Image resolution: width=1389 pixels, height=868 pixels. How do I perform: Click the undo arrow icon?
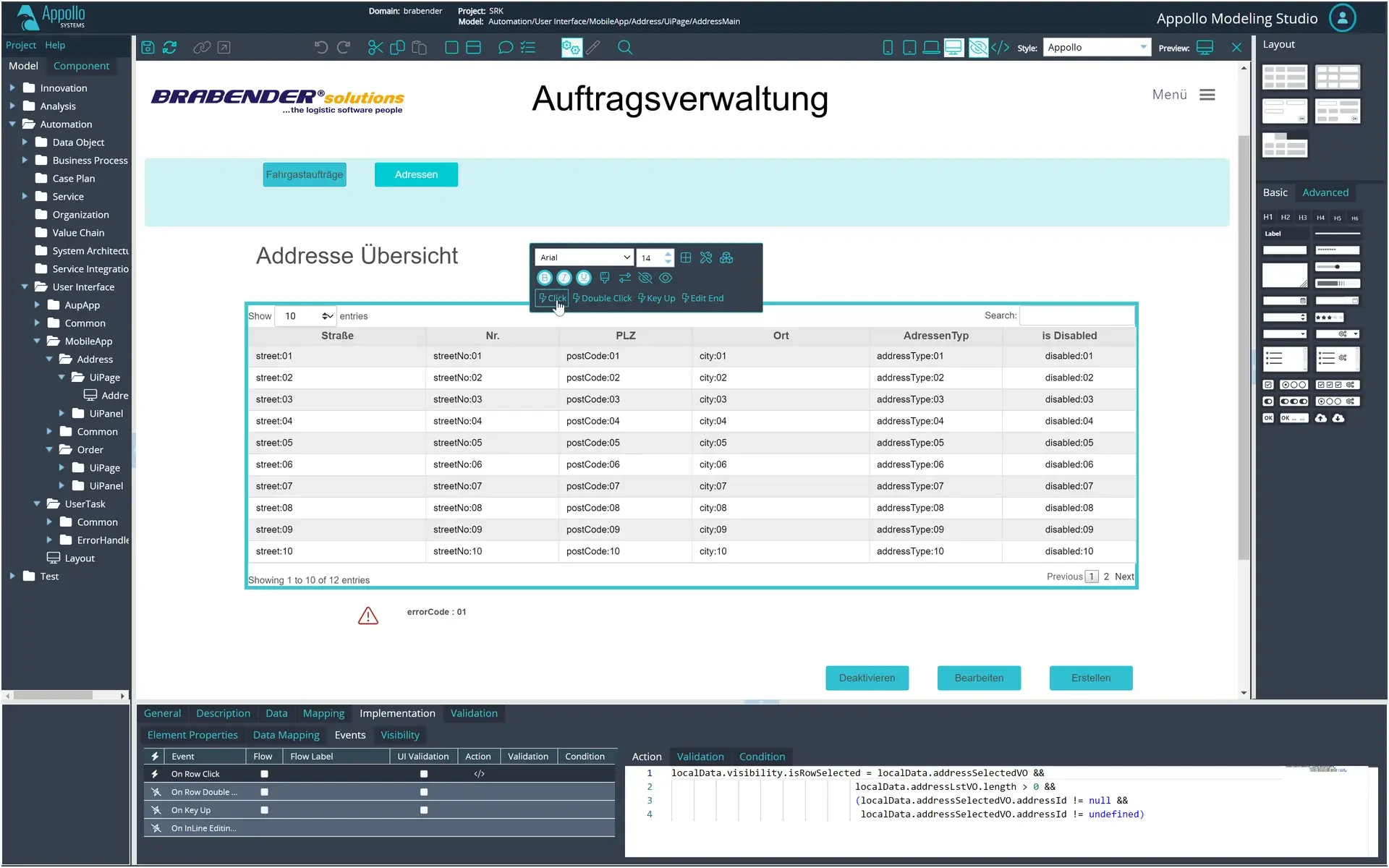click(321, 48)
